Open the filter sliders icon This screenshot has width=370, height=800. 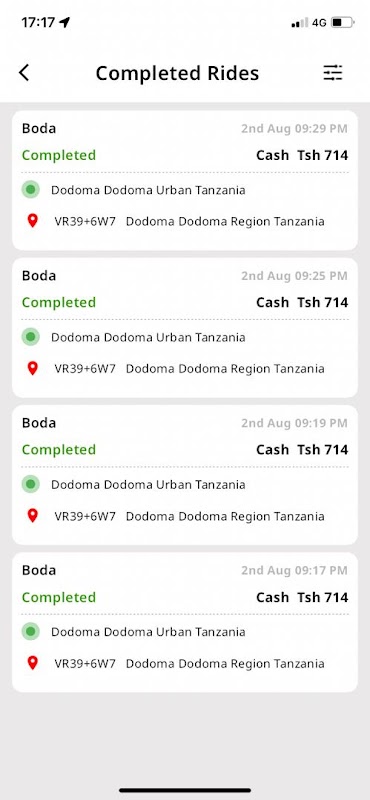click(333, 73)
